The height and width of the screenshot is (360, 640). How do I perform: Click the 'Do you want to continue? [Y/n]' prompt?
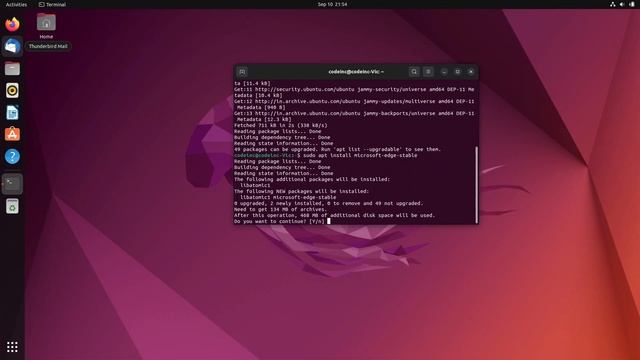point(279,221)
